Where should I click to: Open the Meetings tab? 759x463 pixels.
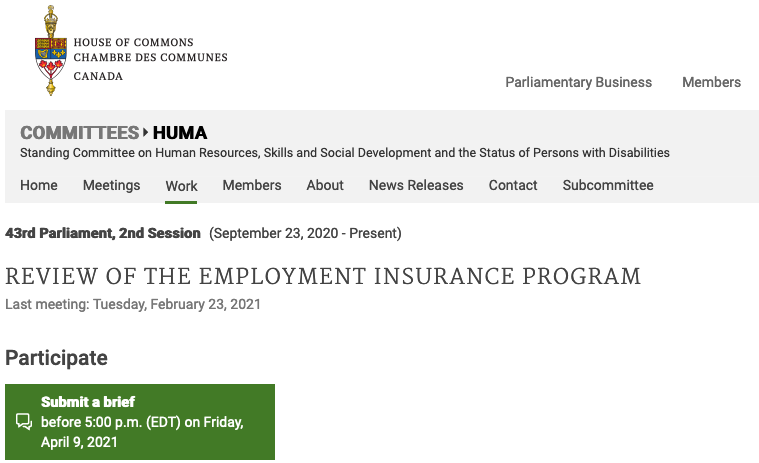pos(112,185)
